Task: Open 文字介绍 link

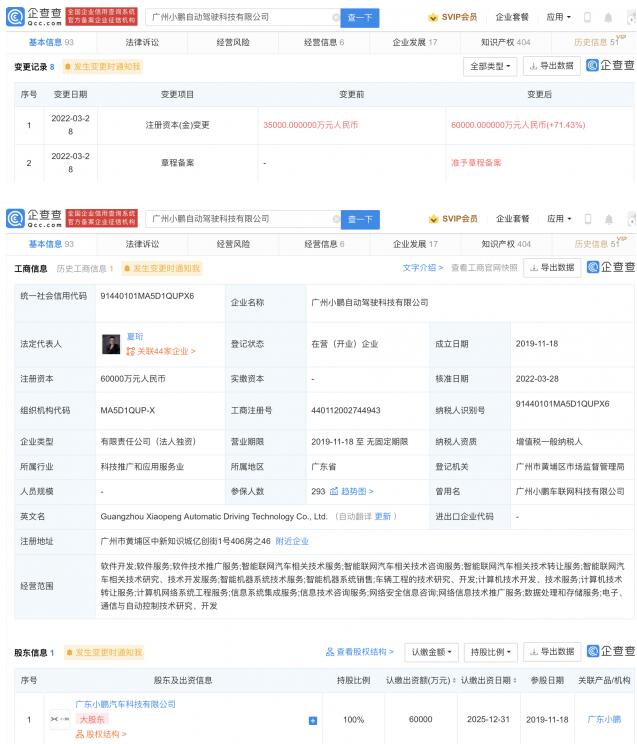Action: tap(422, 268)
